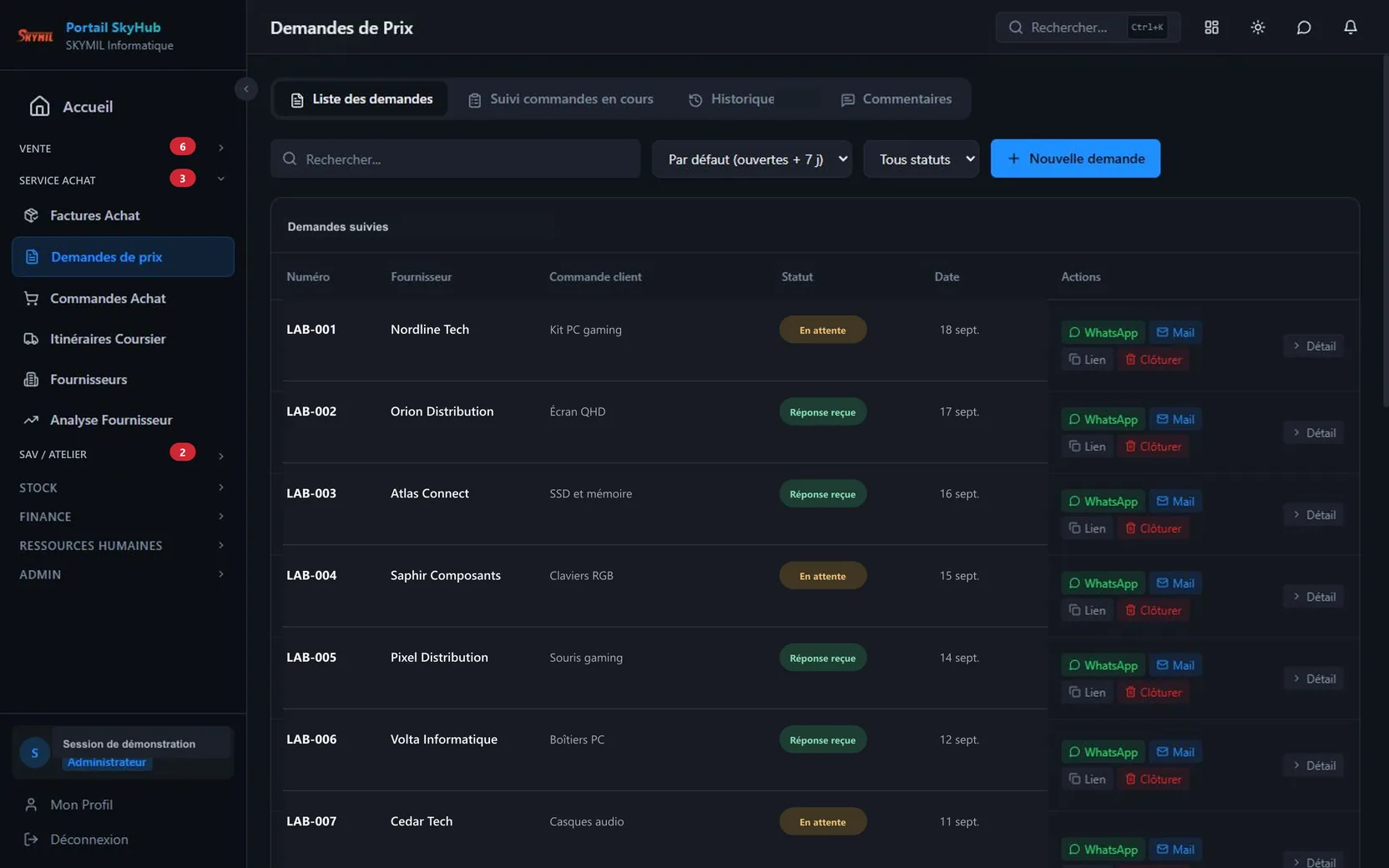Click the SKYMIL logo
This screenshot has width=1389, height=868.
pos(35,35)
